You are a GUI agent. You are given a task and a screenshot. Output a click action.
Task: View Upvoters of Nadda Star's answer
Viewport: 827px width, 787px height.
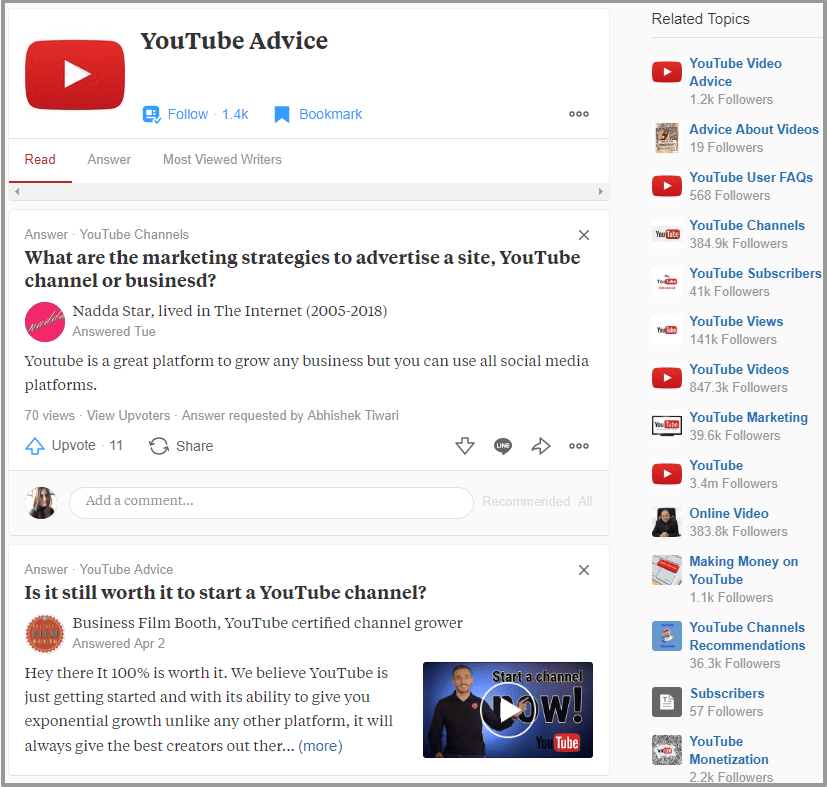click(x=129, y=416)
